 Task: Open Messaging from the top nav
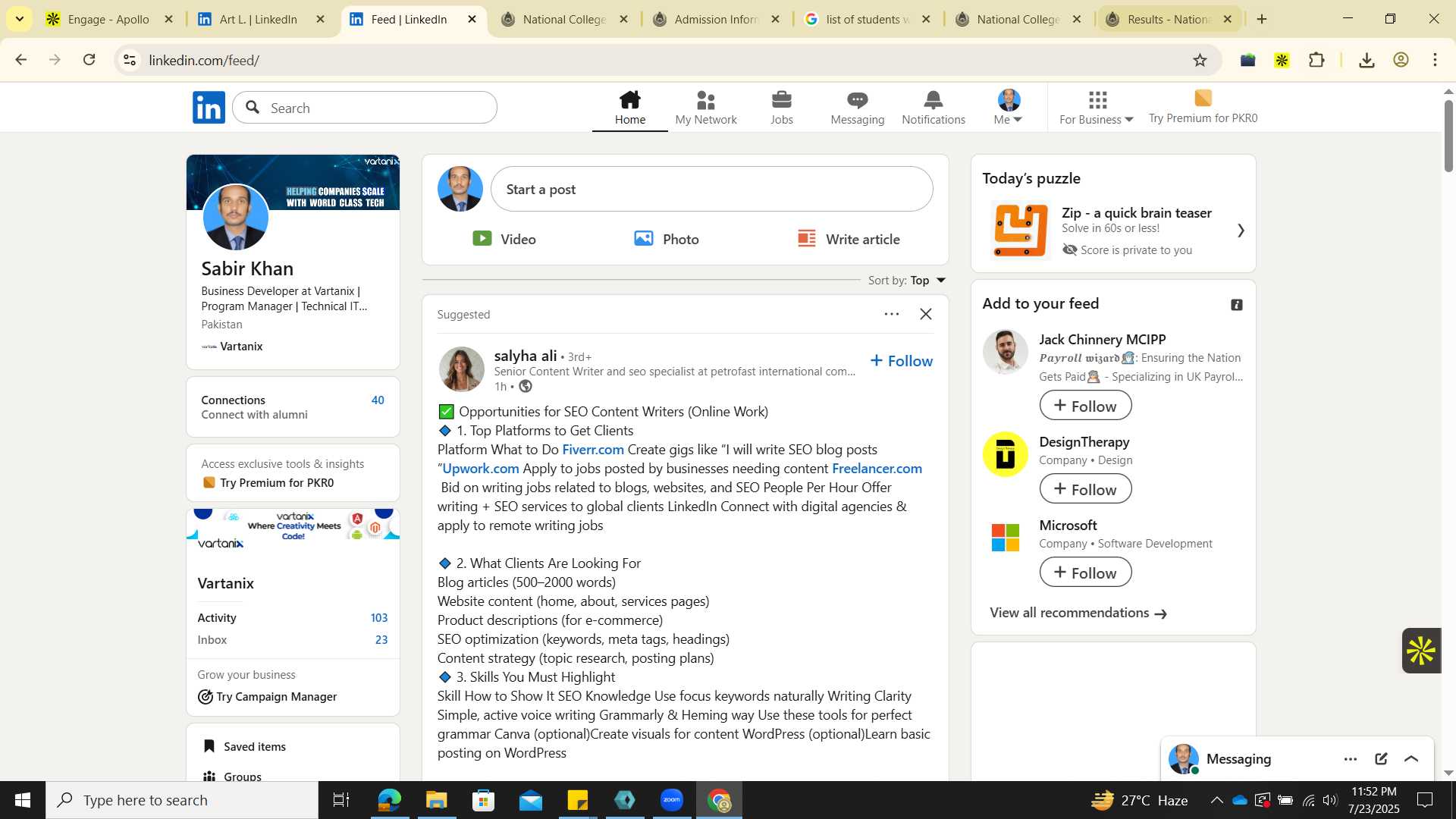[x=857, y=108]
